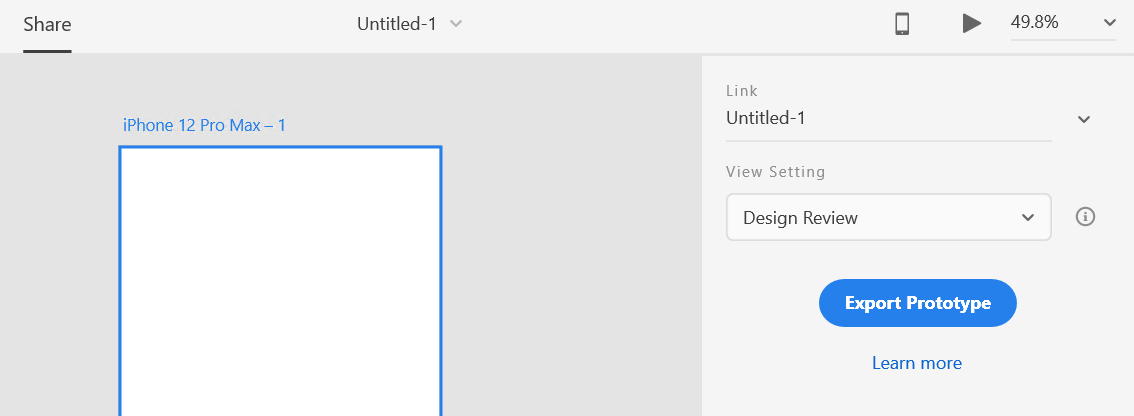
Task: Open the zoom level dropdown arrow
Action: (1109, 23)
